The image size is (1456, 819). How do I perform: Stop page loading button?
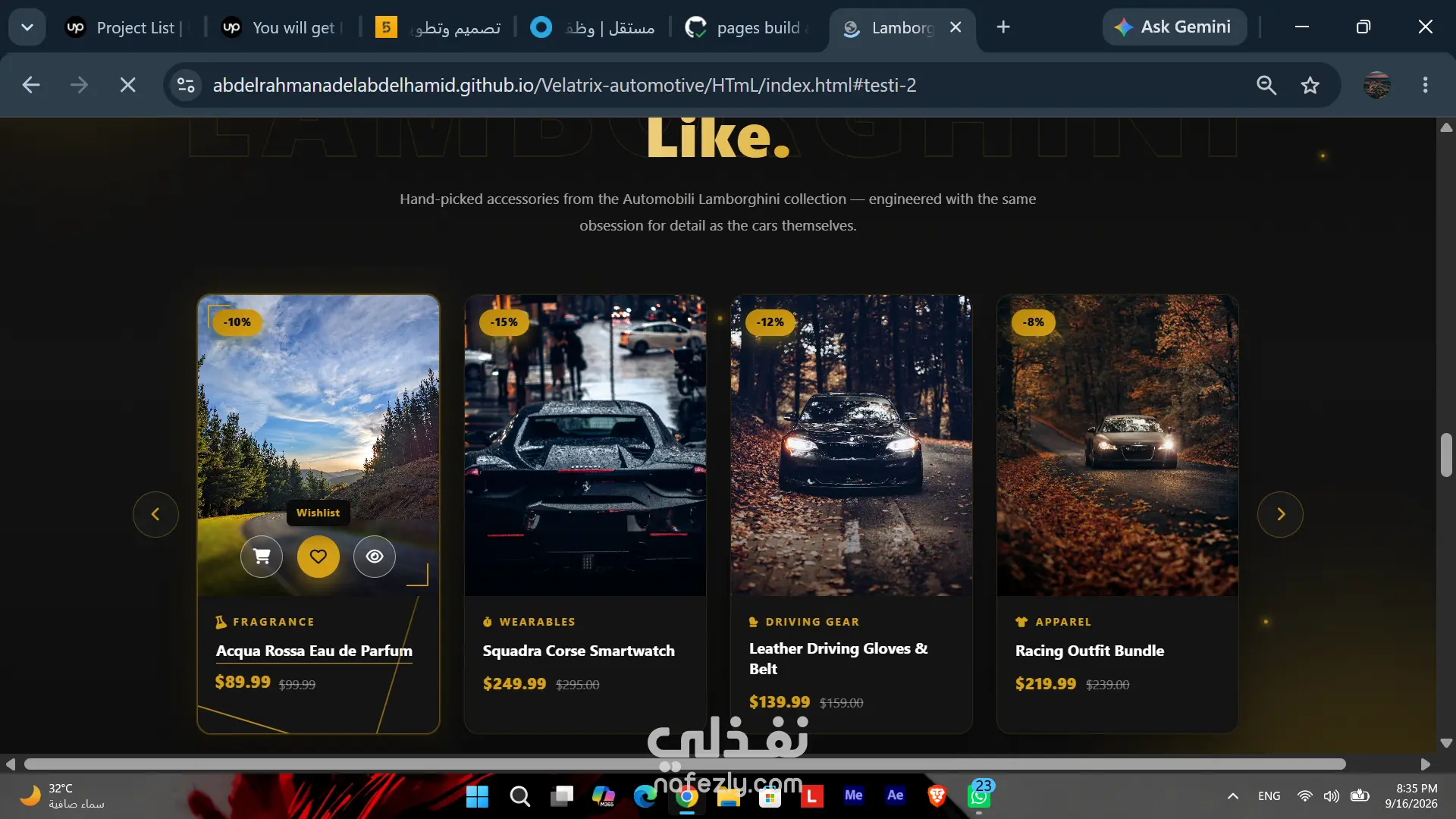[x=128, y=85]
